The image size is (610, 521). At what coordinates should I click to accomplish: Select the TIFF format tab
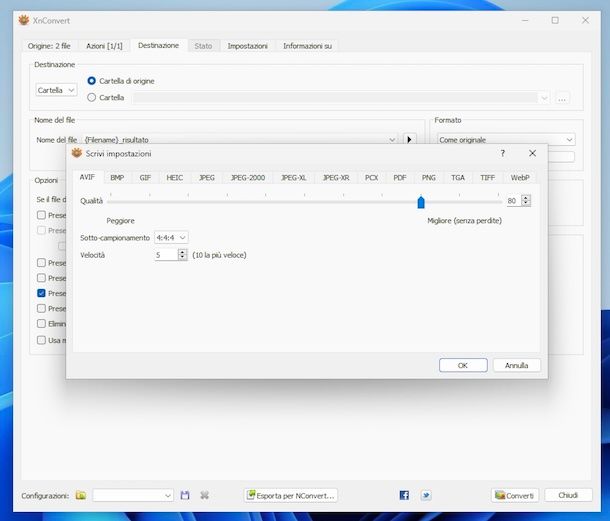[x=487, y=177]
